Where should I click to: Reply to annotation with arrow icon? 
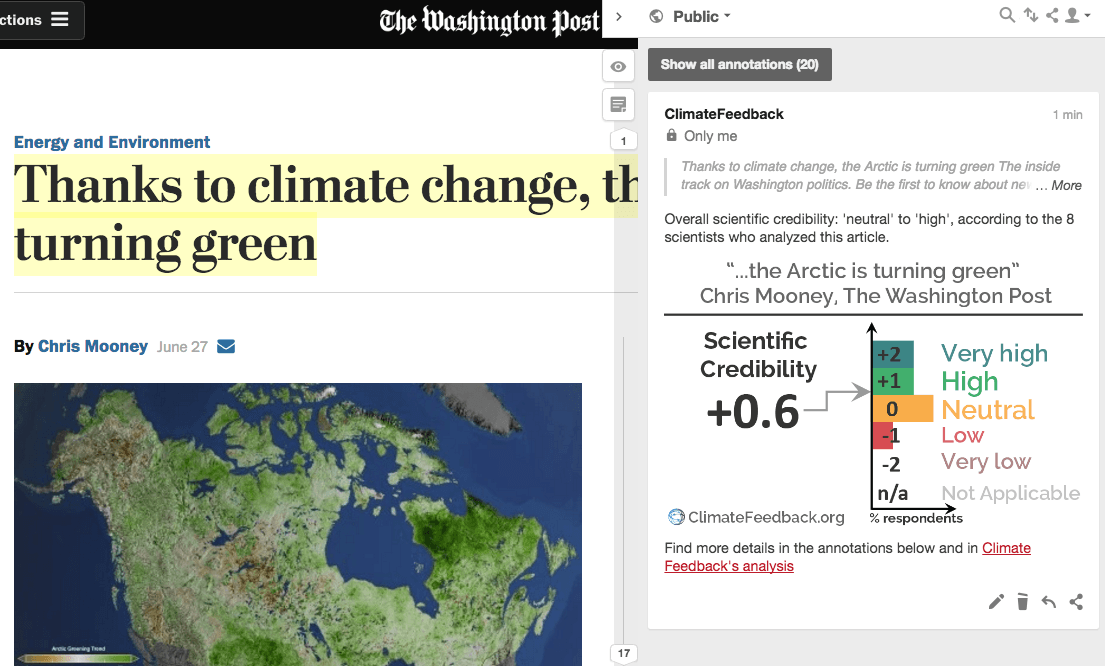tap(1049, 601)
